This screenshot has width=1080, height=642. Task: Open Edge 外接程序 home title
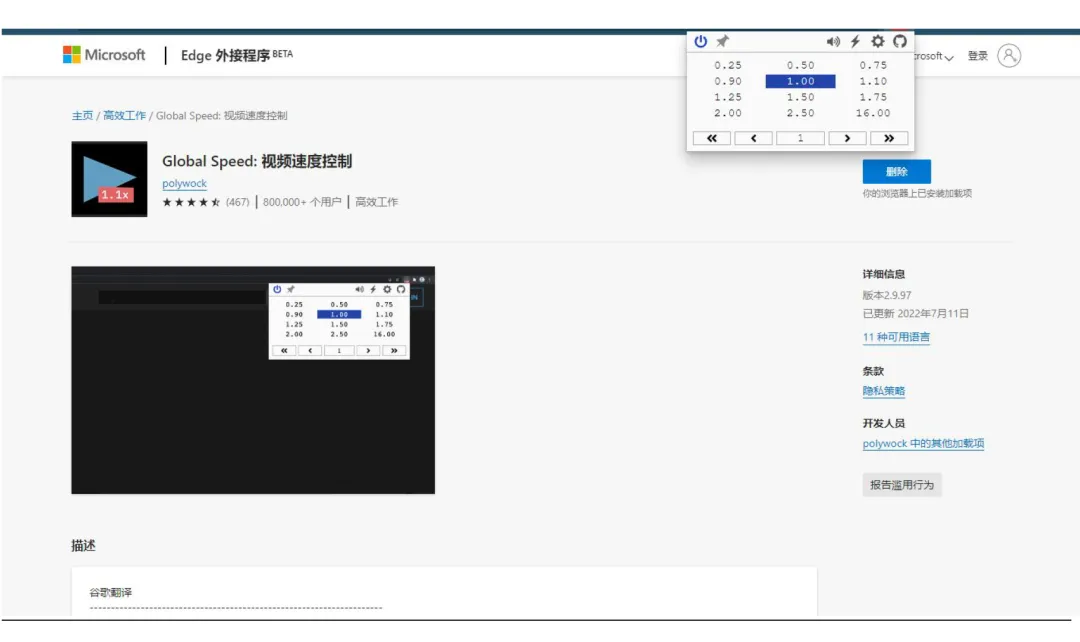[236, 55]
